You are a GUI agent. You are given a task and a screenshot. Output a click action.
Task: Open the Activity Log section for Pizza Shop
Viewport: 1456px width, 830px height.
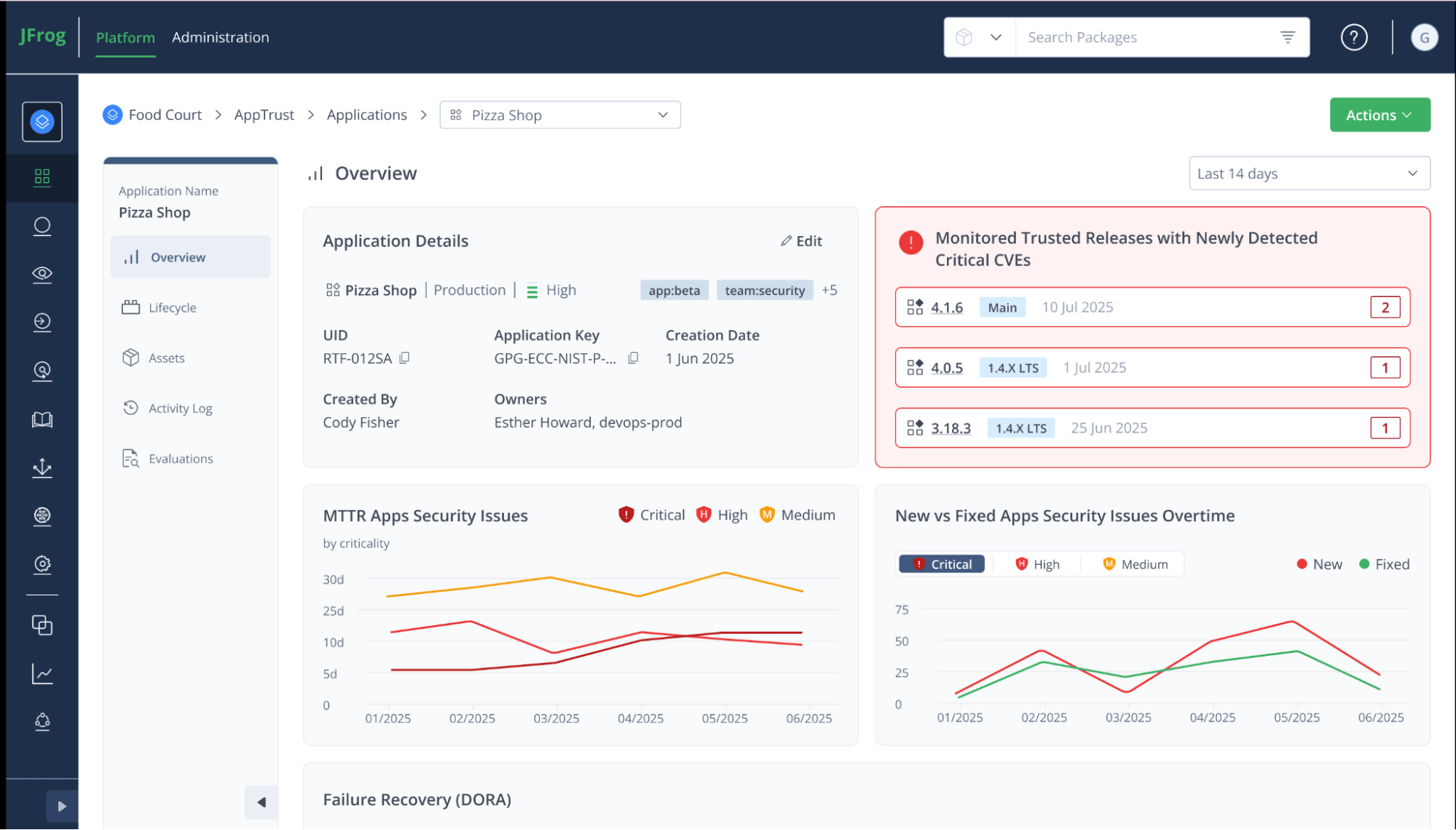pyautogui.click(x=180, y=408)
